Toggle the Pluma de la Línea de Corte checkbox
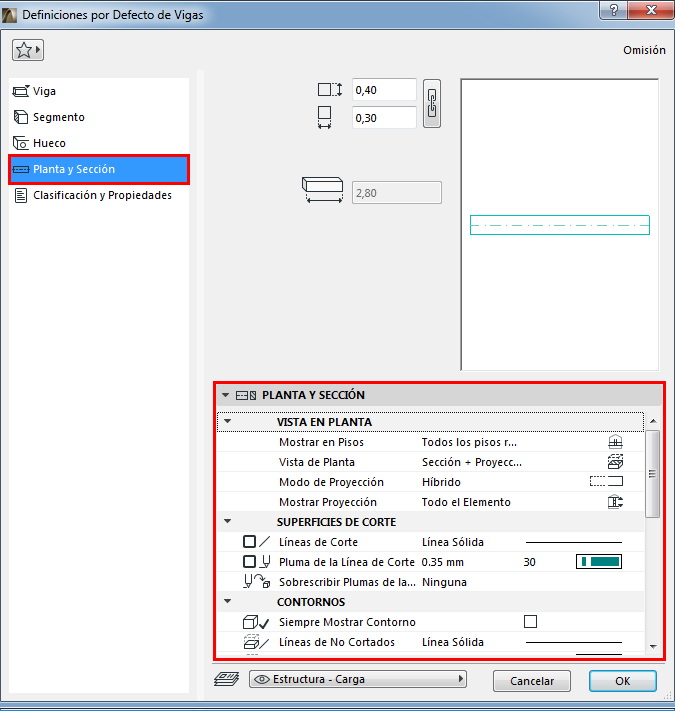 click(249, 561)
